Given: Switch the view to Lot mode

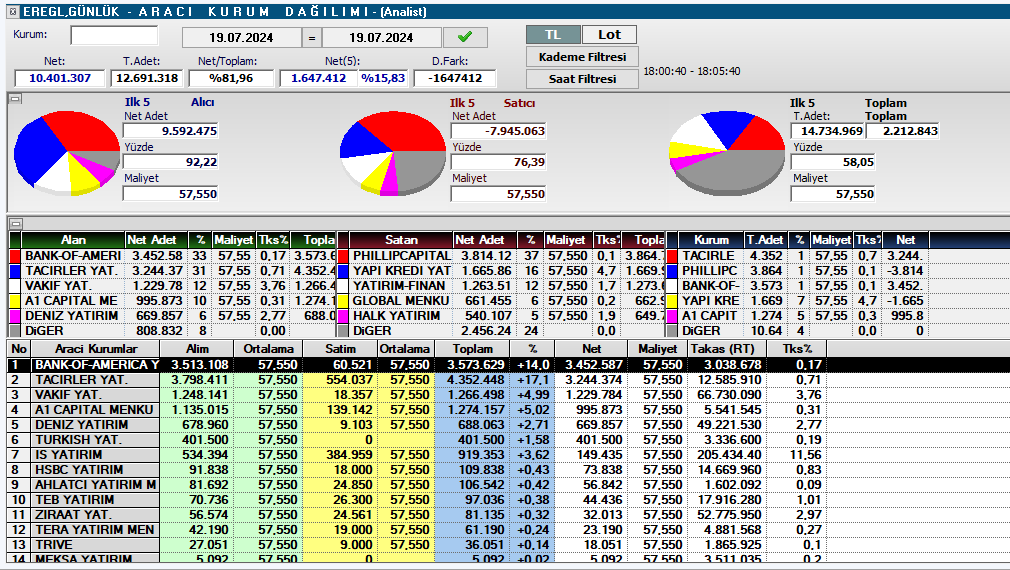Looking at the screenshot, I should tap(609, 35).
